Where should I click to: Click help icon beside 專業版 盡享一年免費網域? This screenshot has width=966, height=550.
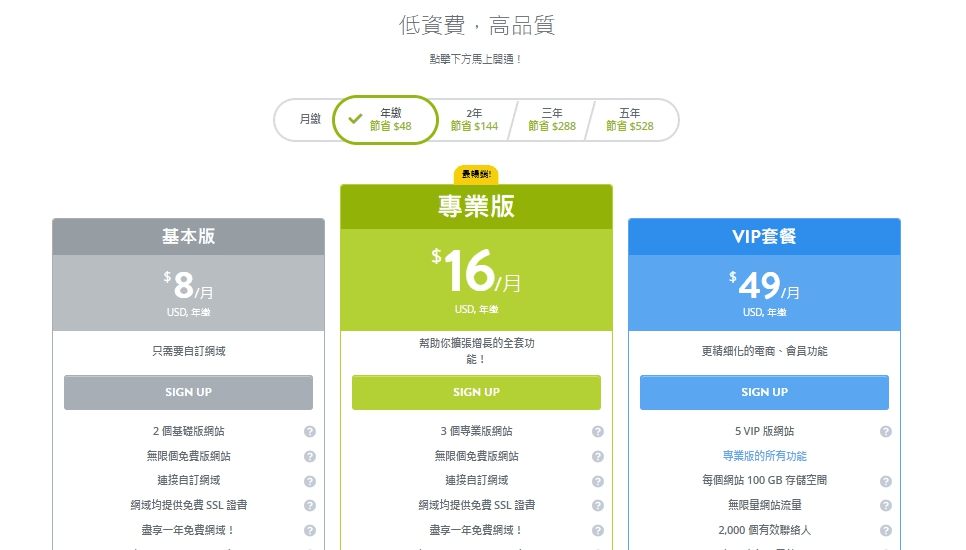point(598,530)
